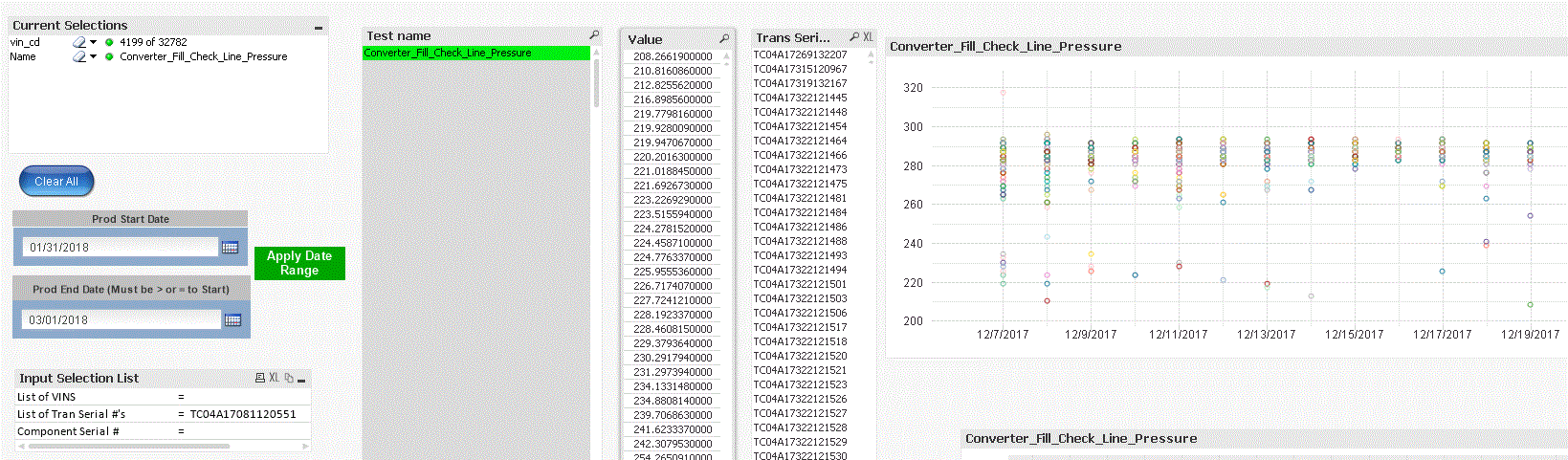Select serial TC04A17269132207
The width and height of the screenshot is (1568, 460).
click(800, 55)
